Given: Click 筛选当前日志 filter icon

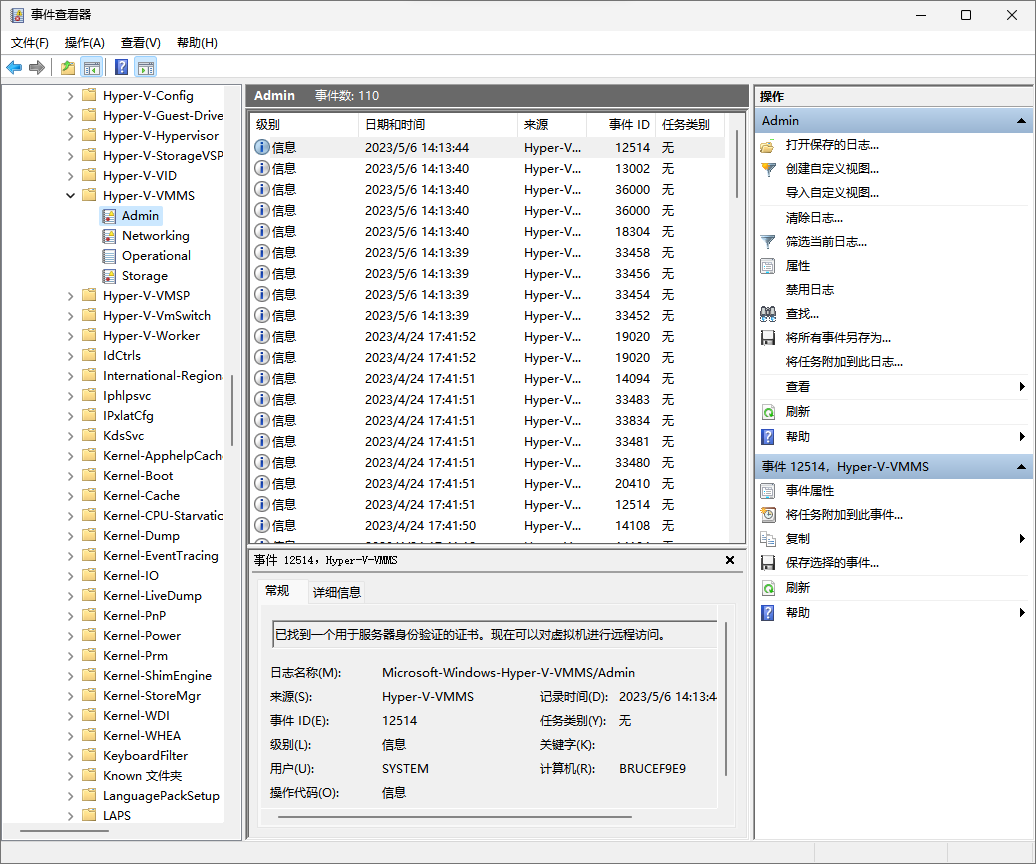Looking at the screenshot, I should 768,242.
